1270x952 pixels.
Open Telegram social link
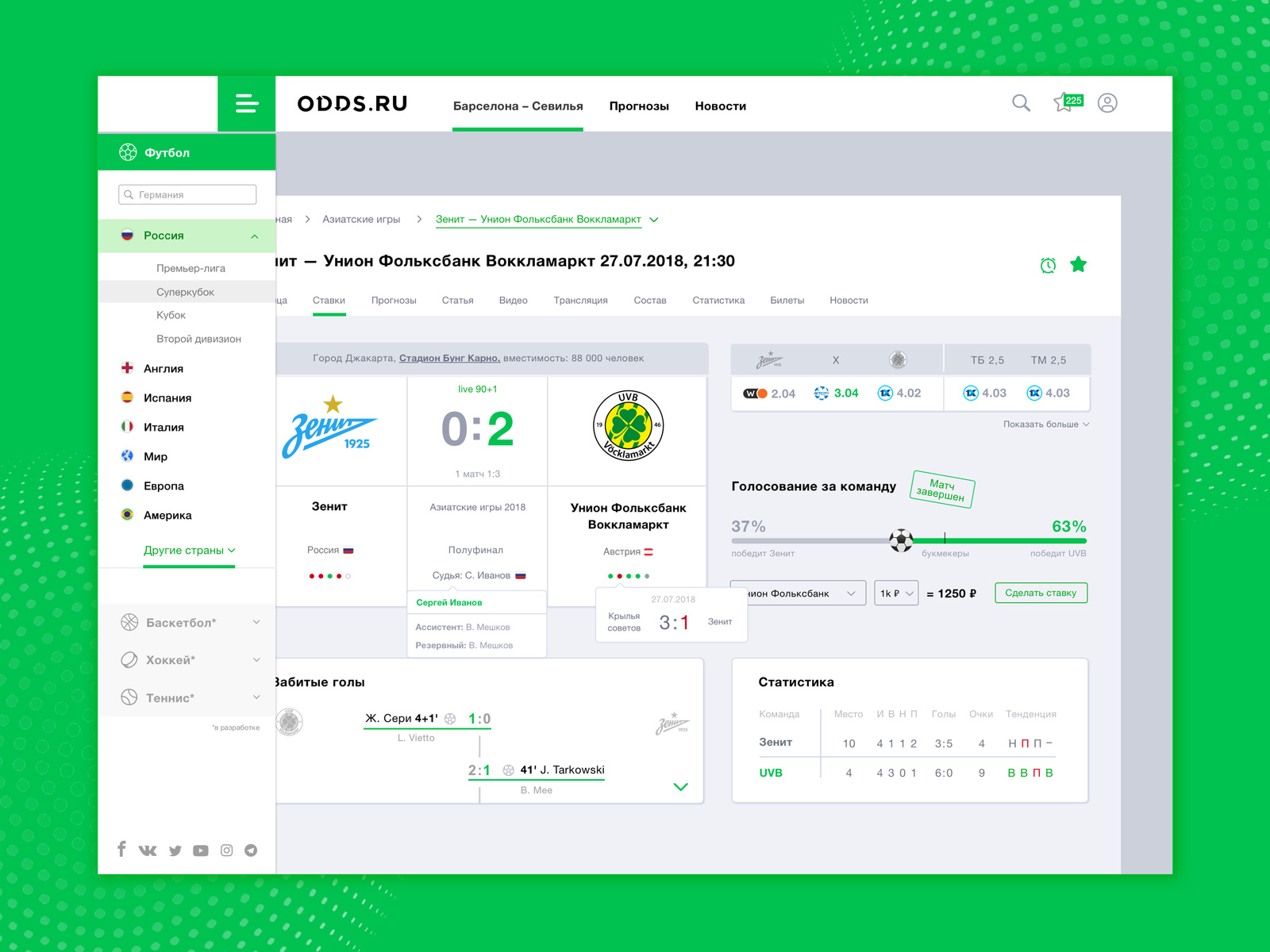251,850
